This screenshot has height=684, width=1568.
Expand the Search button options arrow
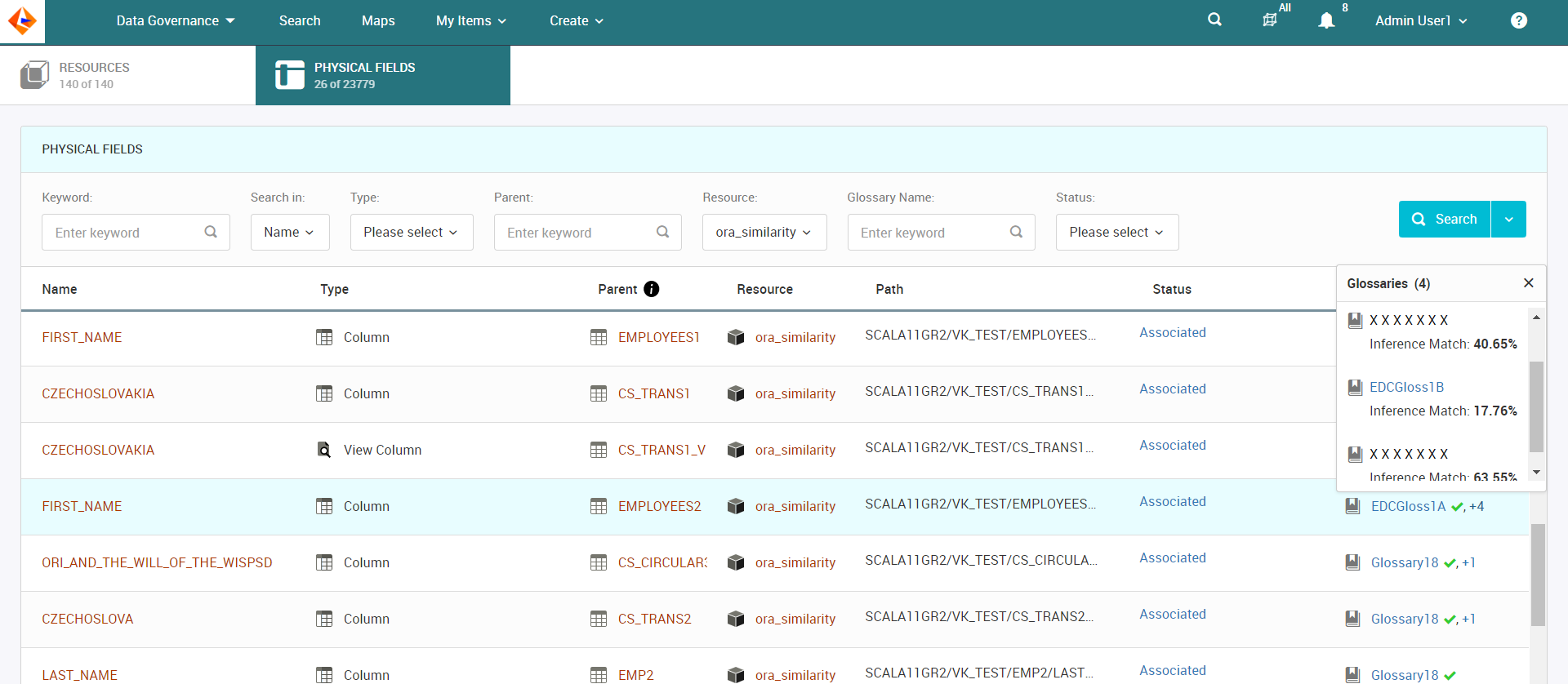(x=1508, y=219)
